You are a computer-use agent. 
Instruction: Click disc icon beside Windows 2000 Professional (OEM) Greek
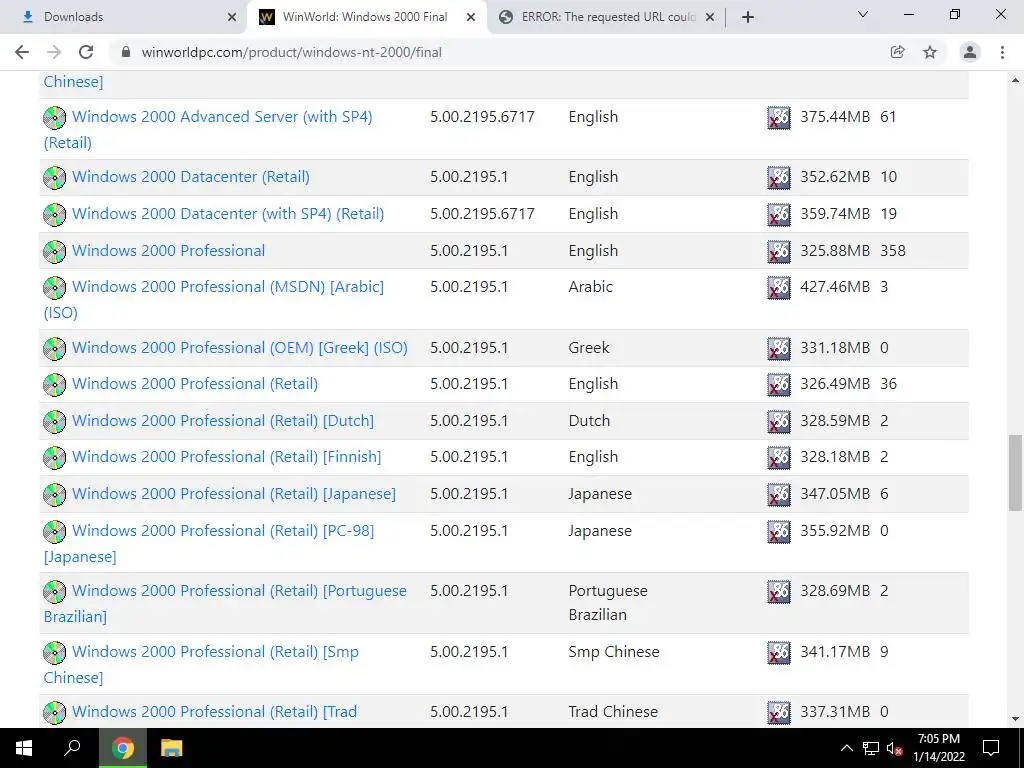[x=55, y=349]
